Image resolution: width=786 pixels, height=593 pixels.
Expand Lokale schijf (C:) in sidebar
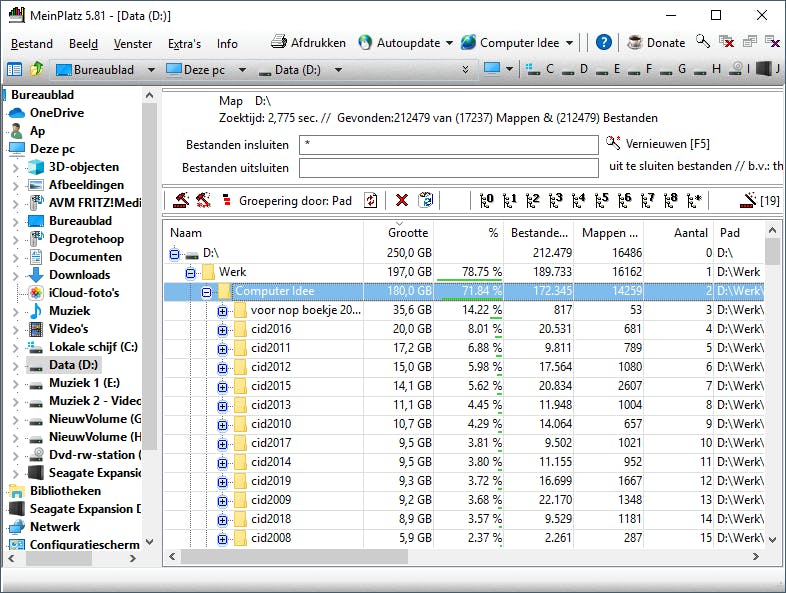[x=16, y=348]
